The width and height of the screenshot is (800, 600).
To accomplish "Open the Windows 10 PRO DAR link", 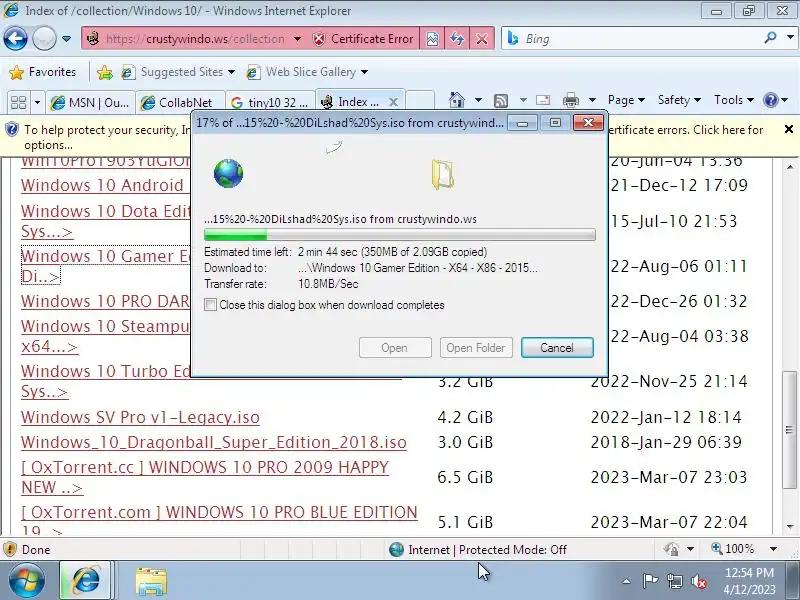I will (x=105, y=301).
